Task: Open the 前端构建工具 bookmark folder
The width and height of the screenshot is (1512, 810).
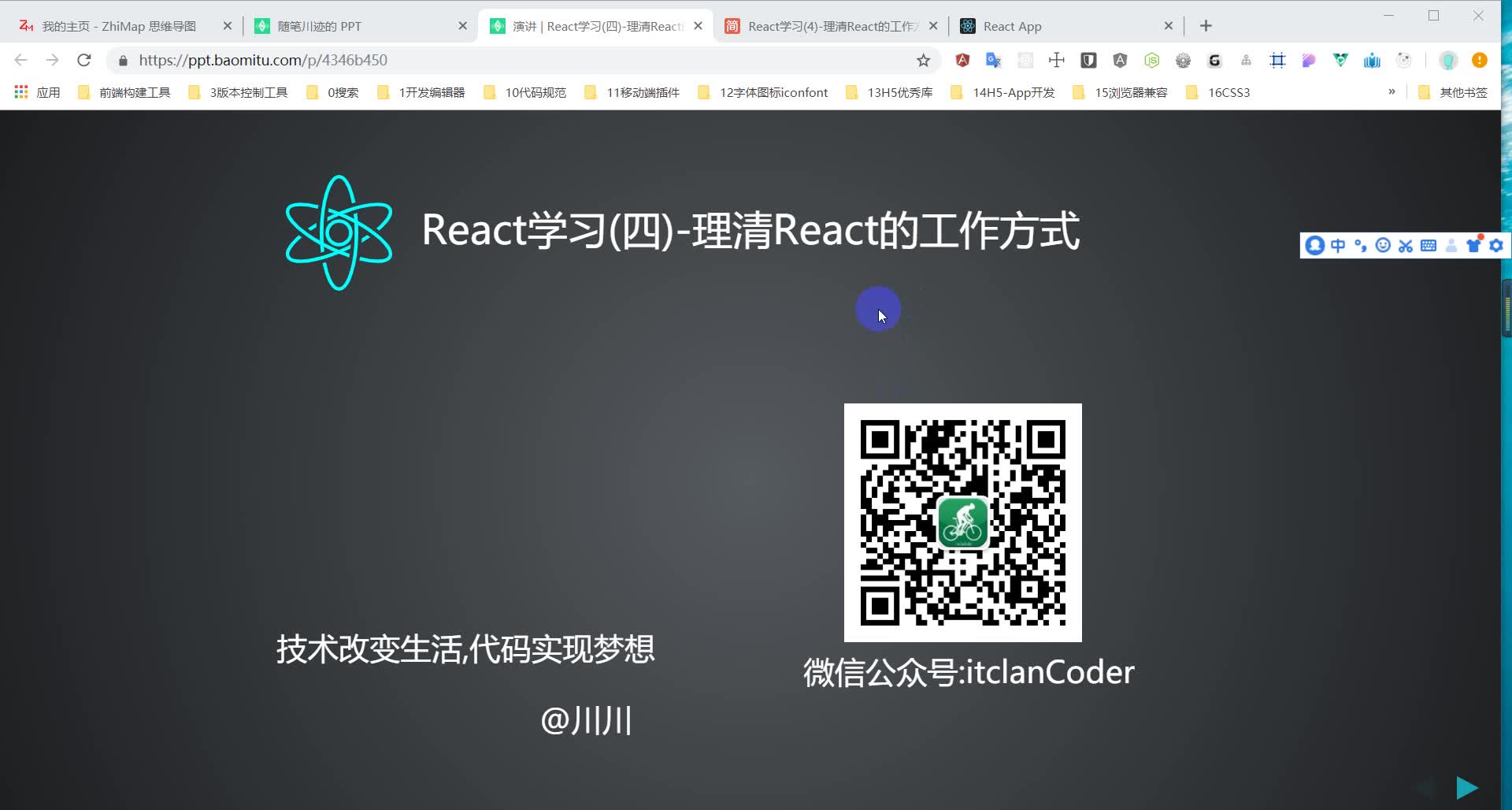Action: 124,92
